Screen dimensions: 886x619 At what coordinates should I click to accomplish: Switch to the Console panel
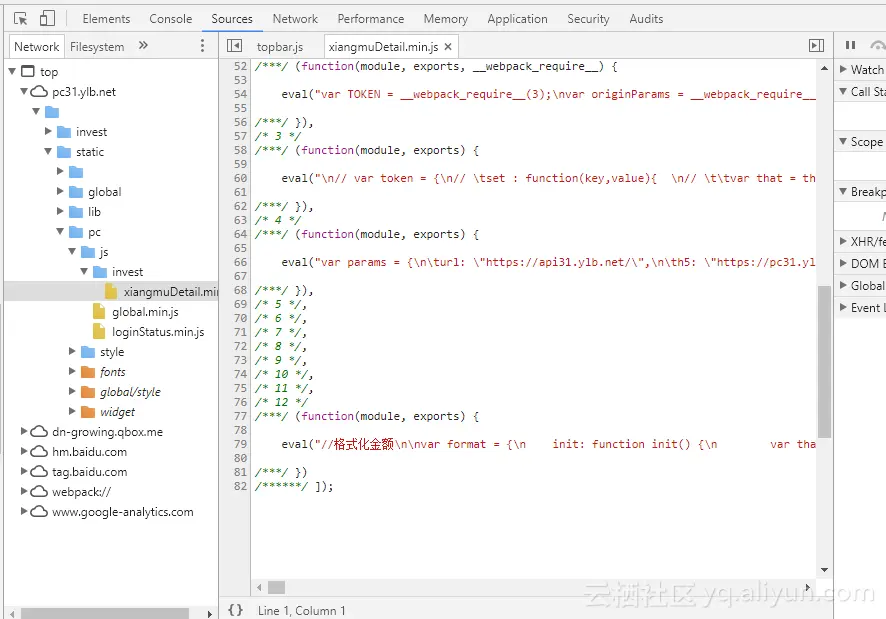pos(171,19)
